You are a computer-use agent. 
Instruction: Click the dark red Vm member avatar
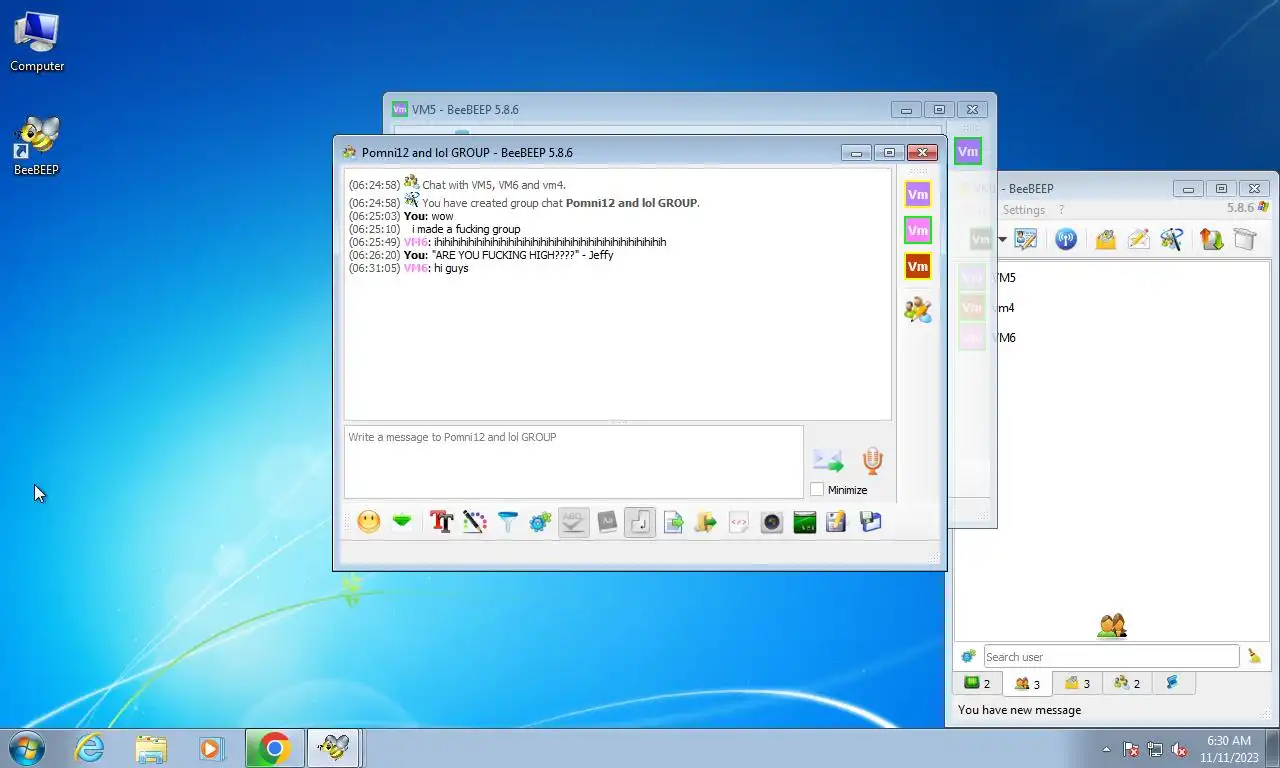point(918,266)
